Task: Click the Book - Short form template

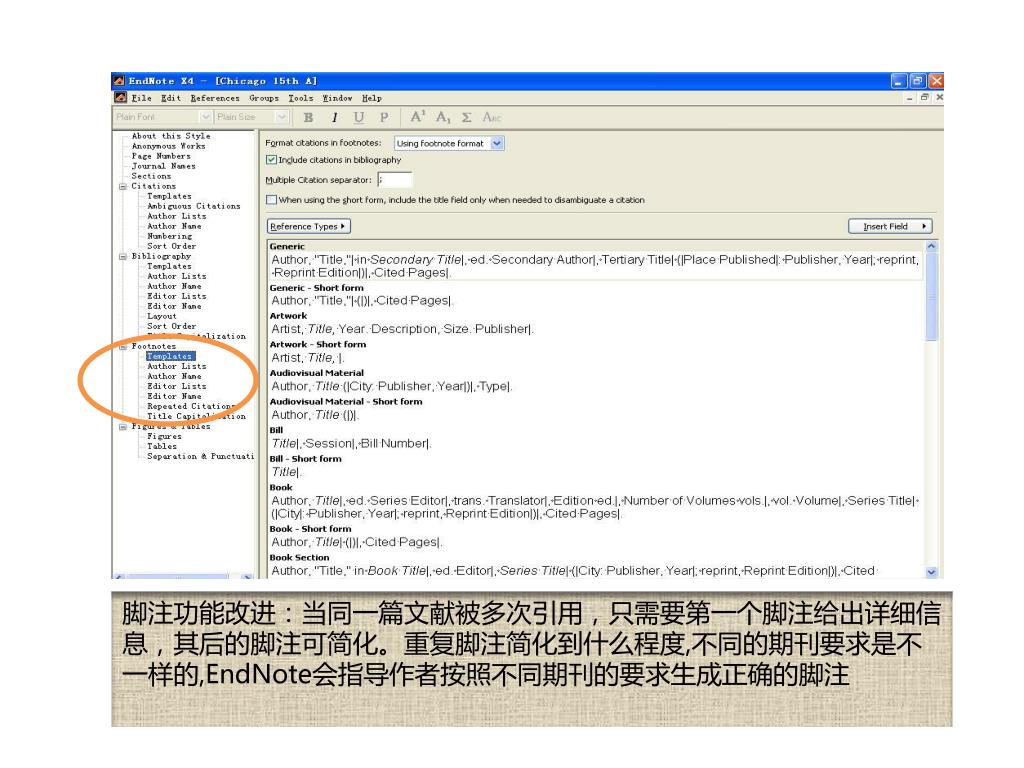Action: coord(357,542)
